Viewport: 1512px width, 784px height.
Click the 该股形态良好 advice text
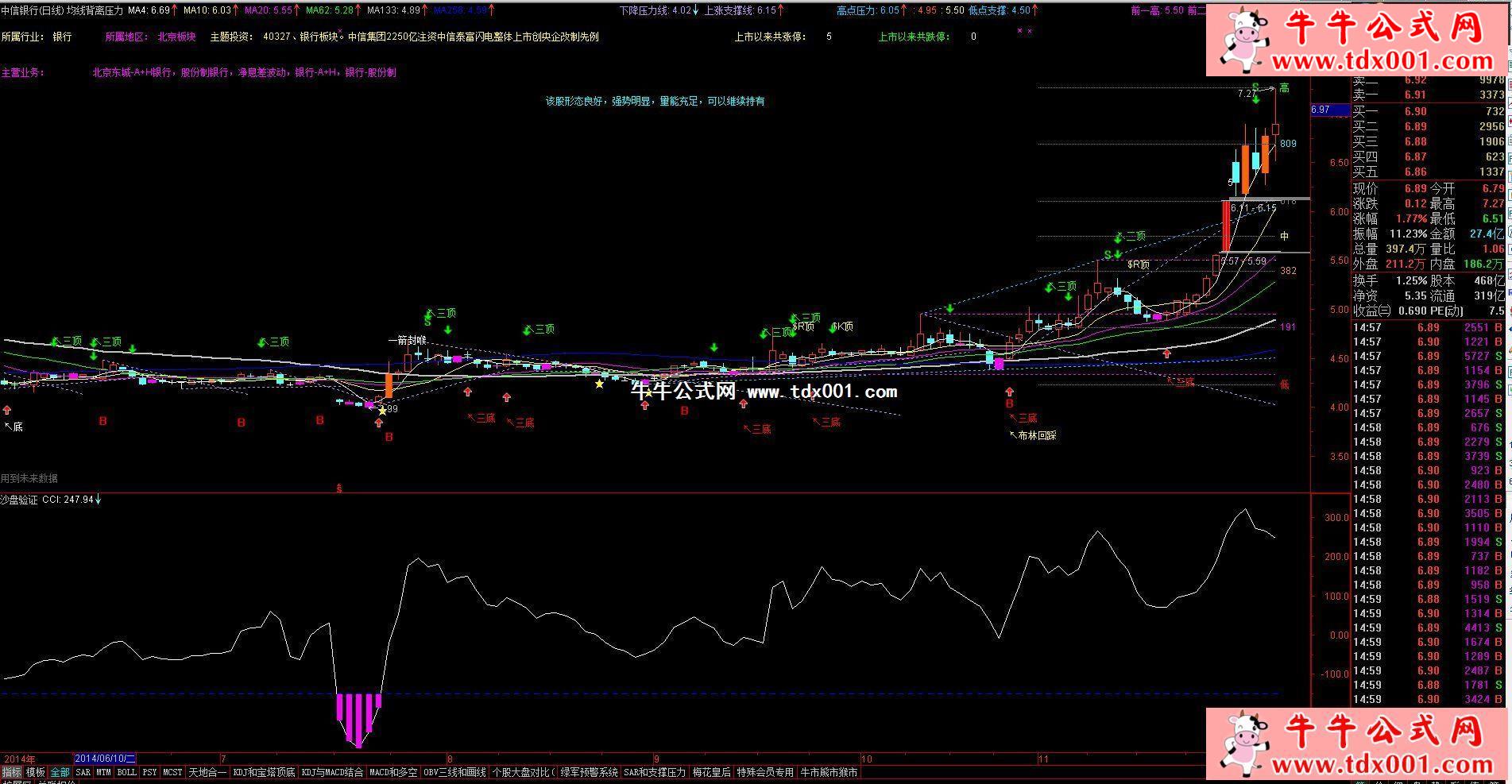click(x=655, y=101)
